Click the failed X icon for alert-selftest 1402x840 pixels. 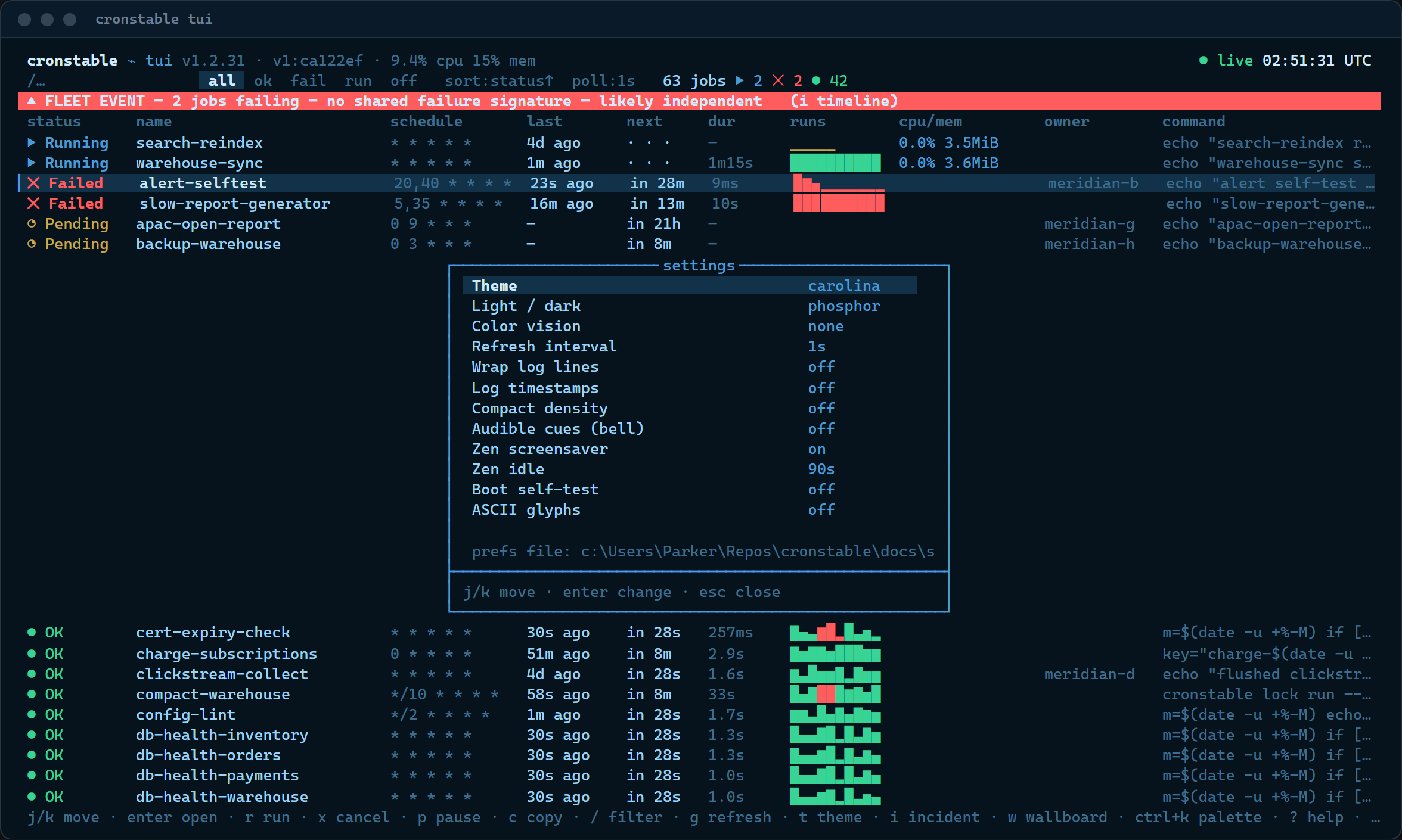33,183
